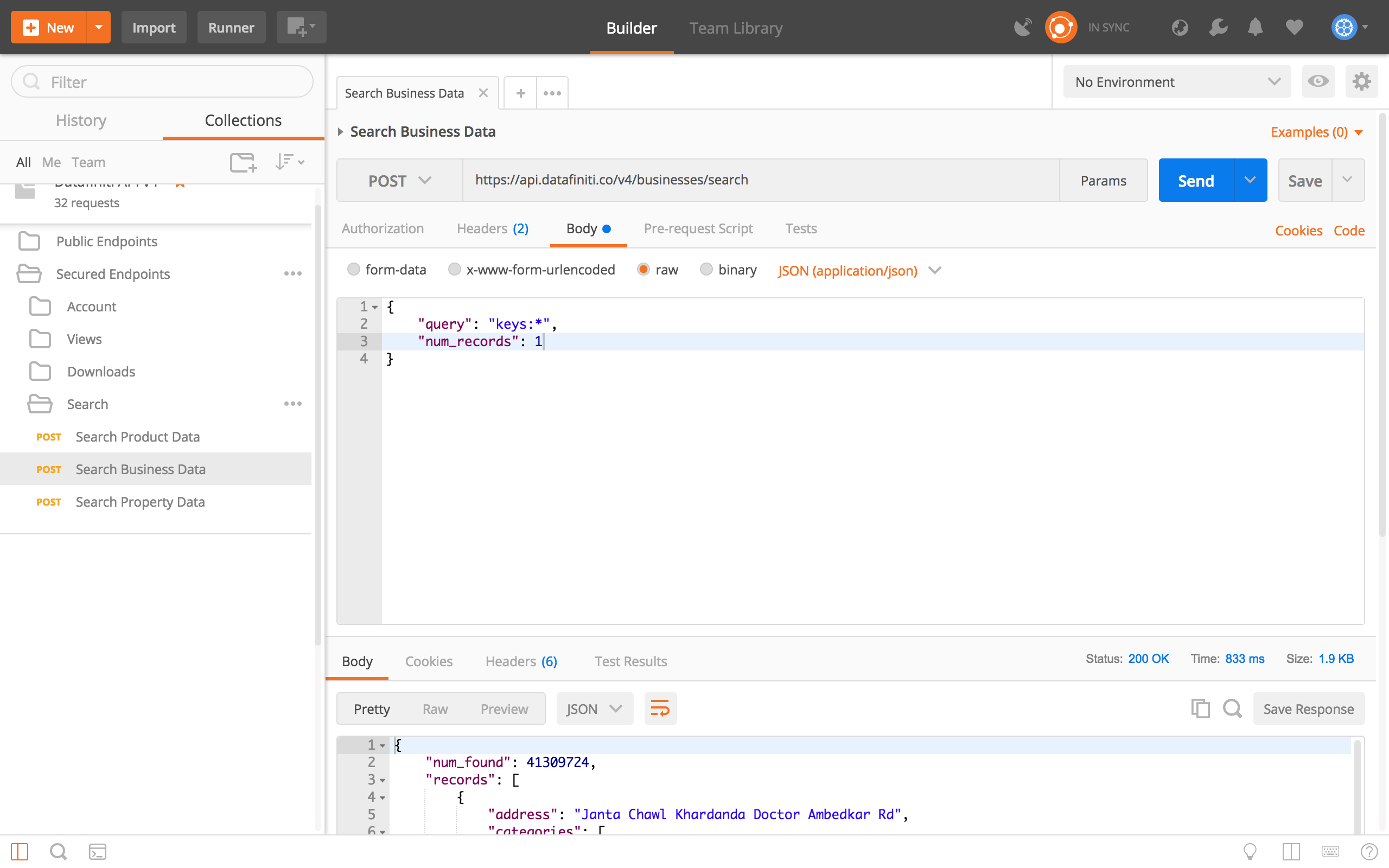Open help question mark icon

1369,852
